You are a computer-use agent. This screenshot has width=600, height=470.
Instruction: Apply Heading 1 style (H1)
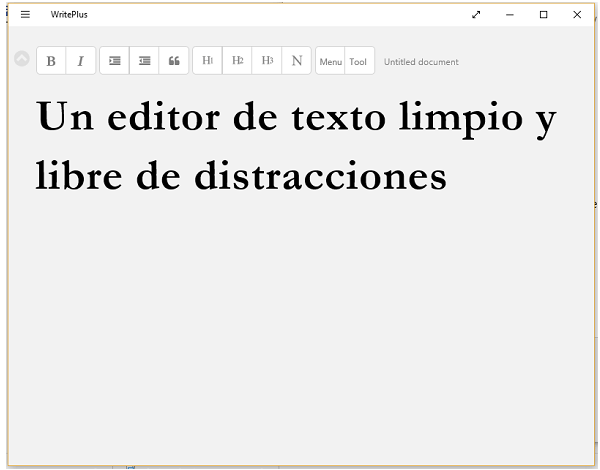click(207, 60)
